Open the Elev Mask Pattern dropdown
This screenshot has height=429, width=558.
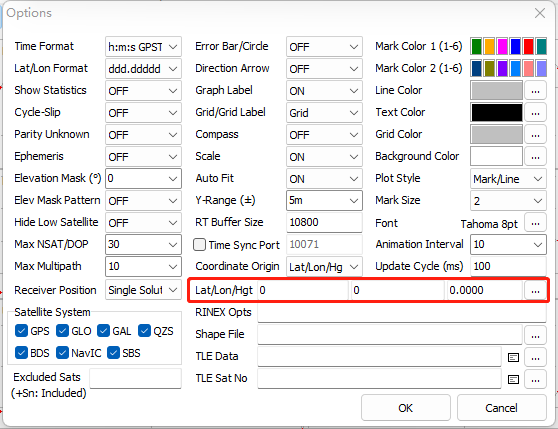pyautogui.click(x=143, y=201)
